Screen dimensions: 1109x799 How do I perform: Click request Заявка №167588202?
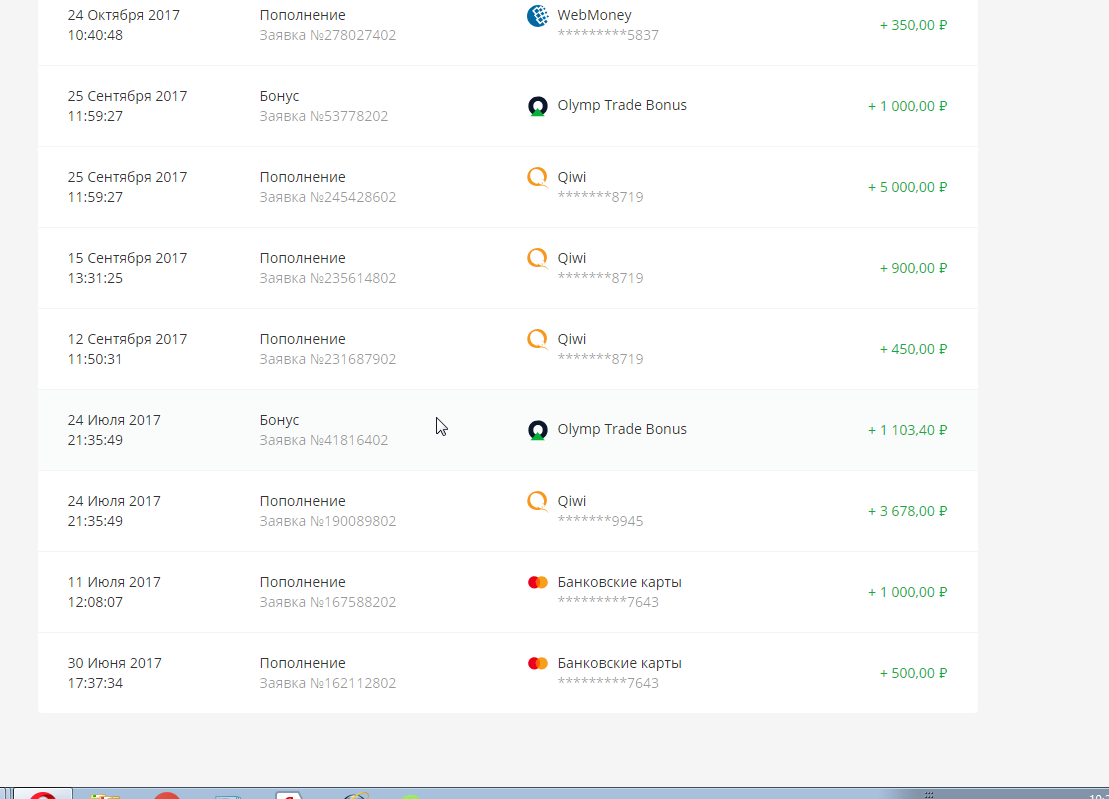[327, 602]
